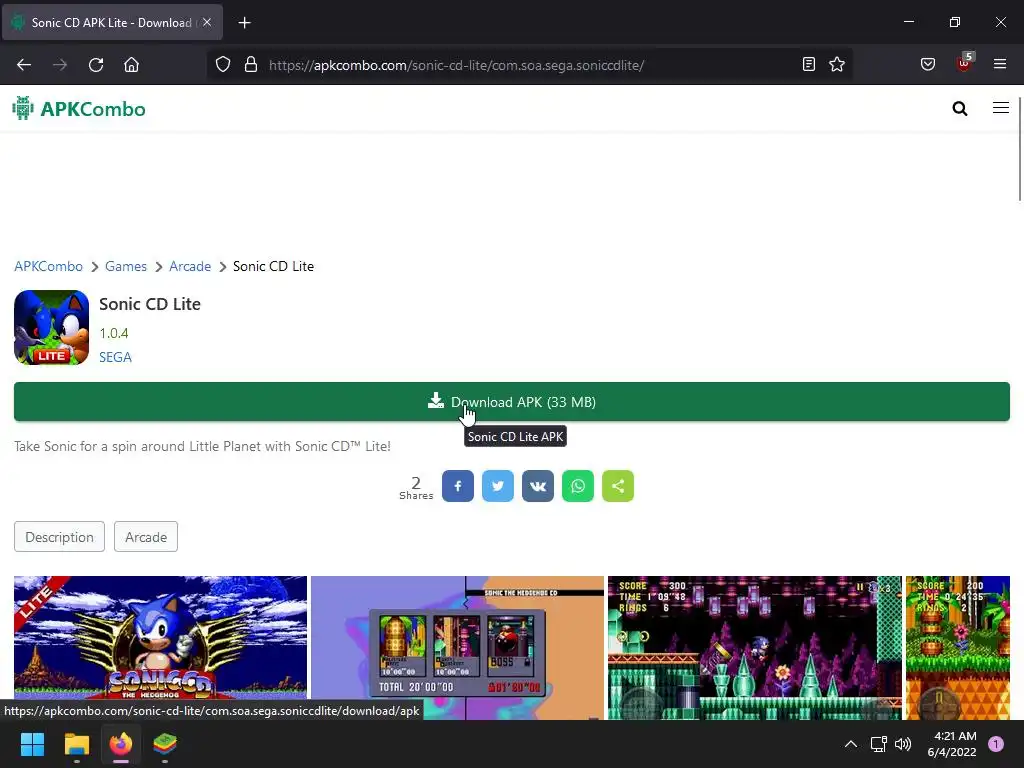Open APKCombo site search
Viewport: 1024px width, 768px height.
pos(959,108)
